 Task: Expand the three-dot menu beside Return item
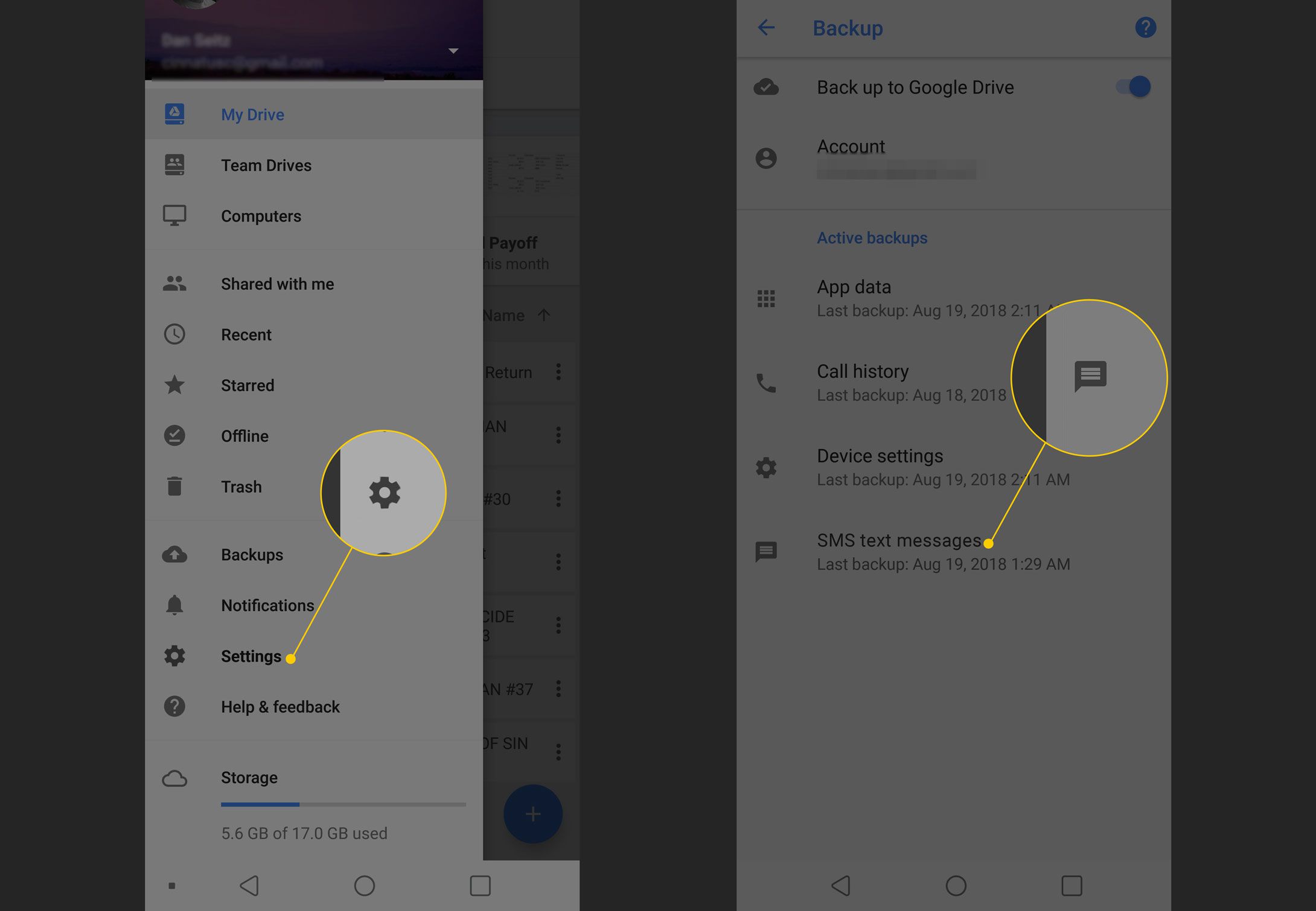(558, 372)
